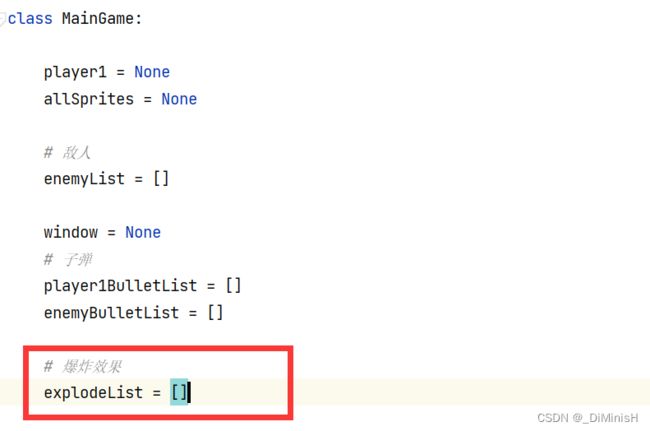This screenshot has width=650, height=431.
Task: Click None assigned to allSprites
Action: pos(179,99)
